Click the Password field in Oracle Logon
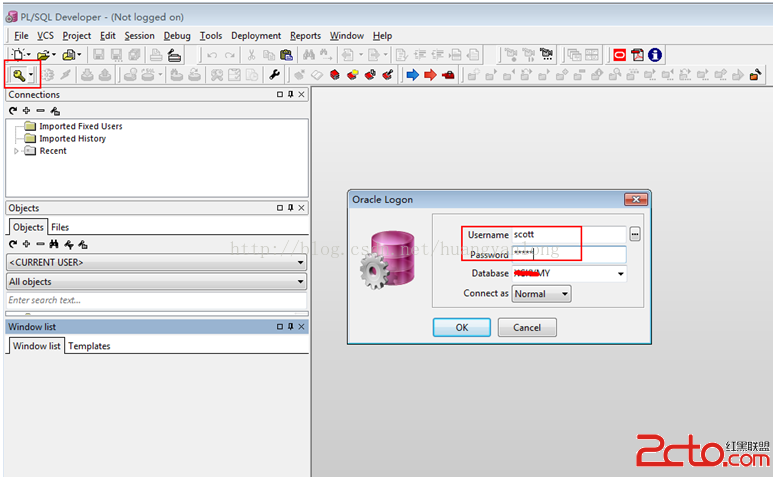Screen dimensions: 773x477 click(x=569, y=254)
